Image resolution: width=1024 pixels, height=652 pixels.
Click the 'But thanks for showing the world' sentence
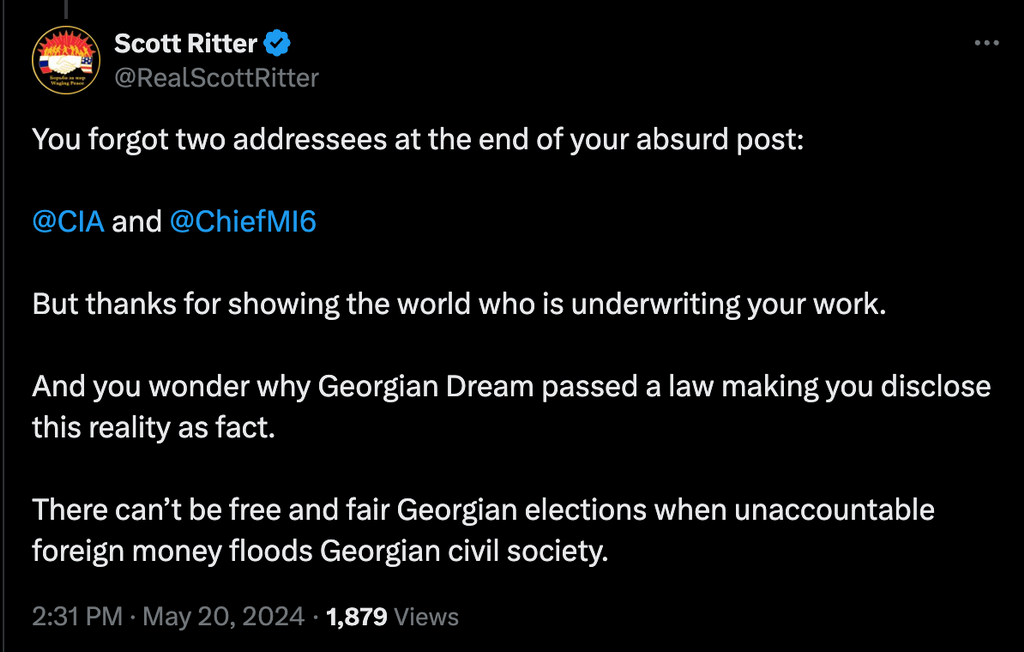click(x=459, y=304)
